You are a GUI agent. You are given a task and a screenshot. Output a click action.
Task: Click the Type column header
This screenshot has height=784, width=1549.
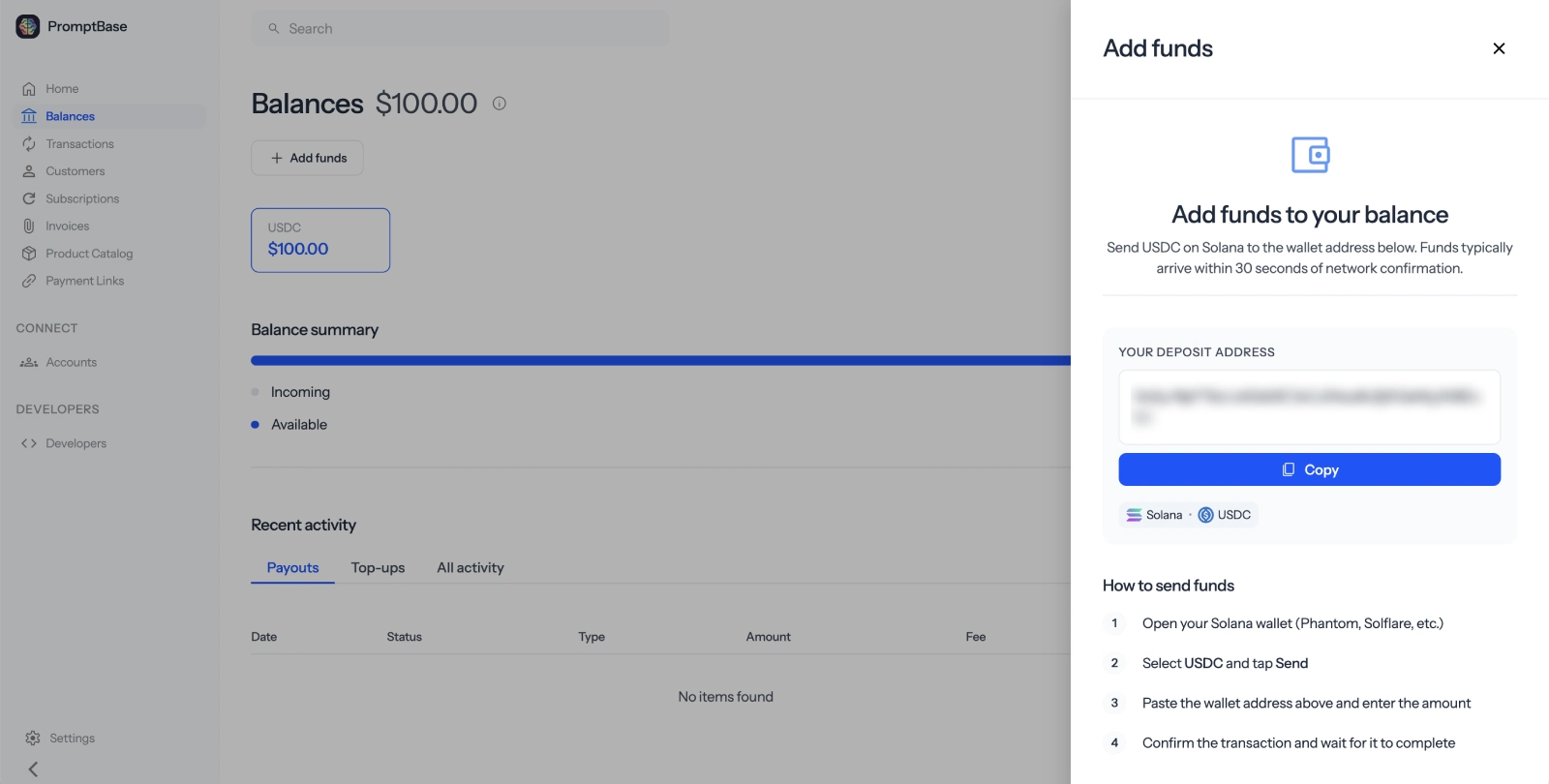pyautogui.click(x=592, y=637)
